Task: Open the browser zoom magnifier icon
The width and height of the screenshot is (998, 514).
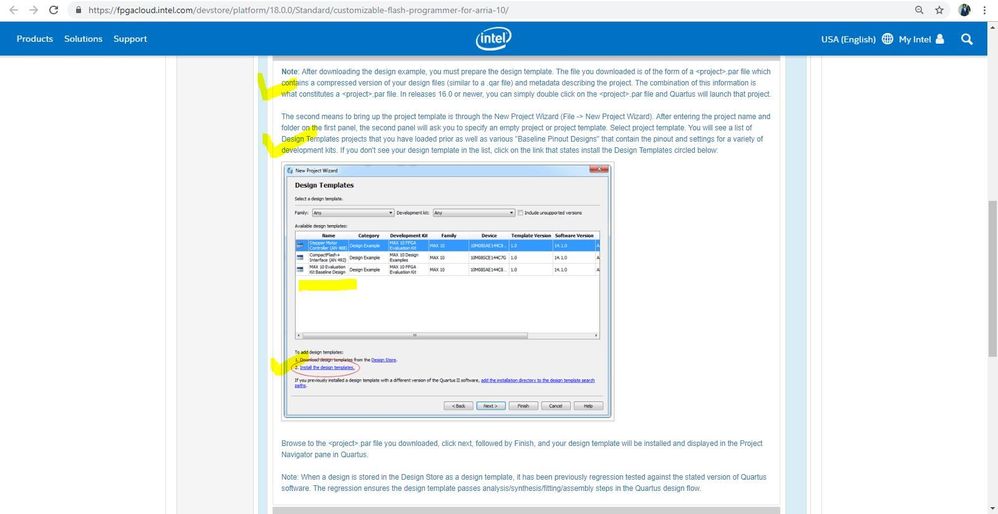Action: pyautogui.click(x=919, y=10)
